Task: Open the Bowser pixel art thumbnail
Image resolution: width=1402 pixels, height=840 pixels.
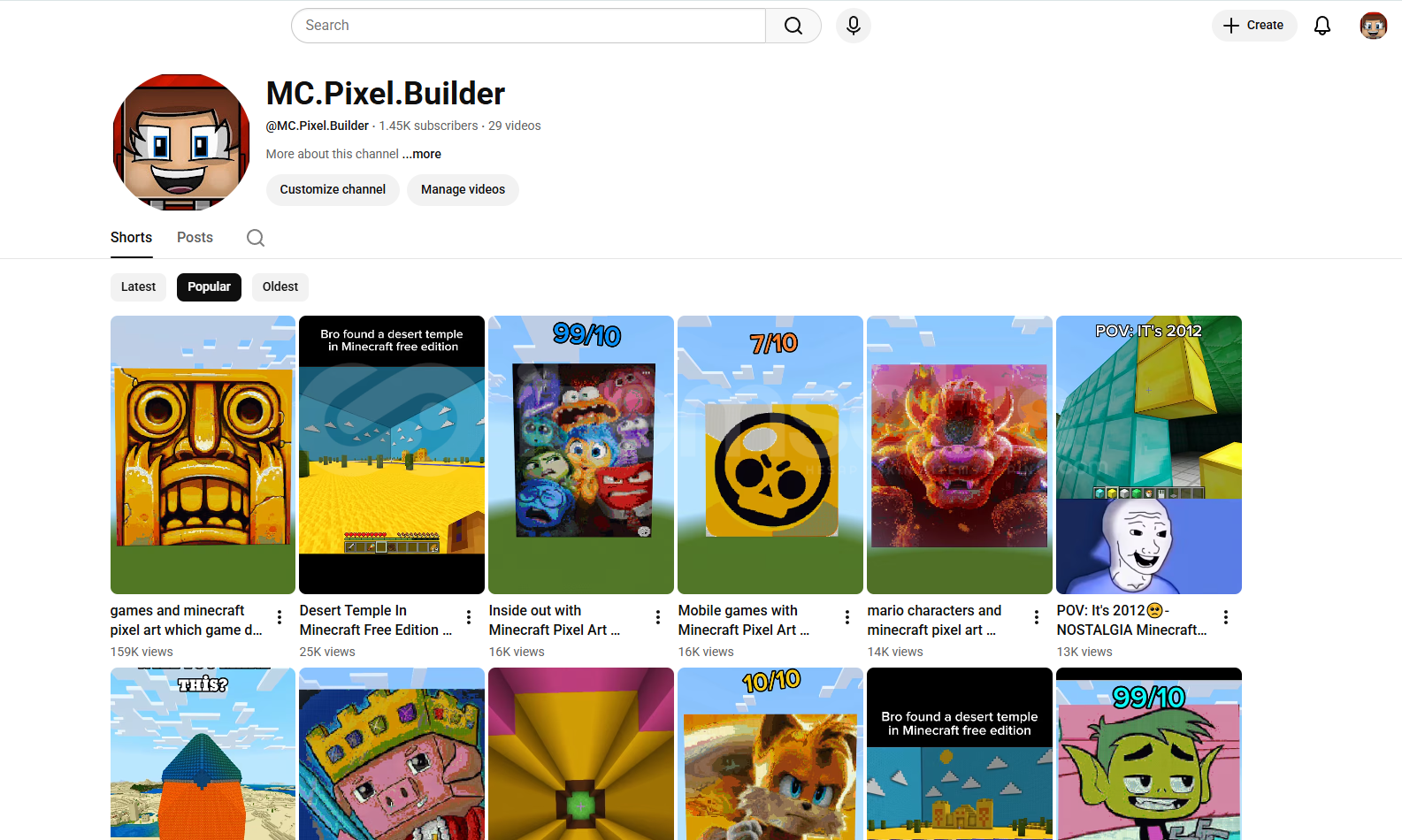Action: coord(960,454)
